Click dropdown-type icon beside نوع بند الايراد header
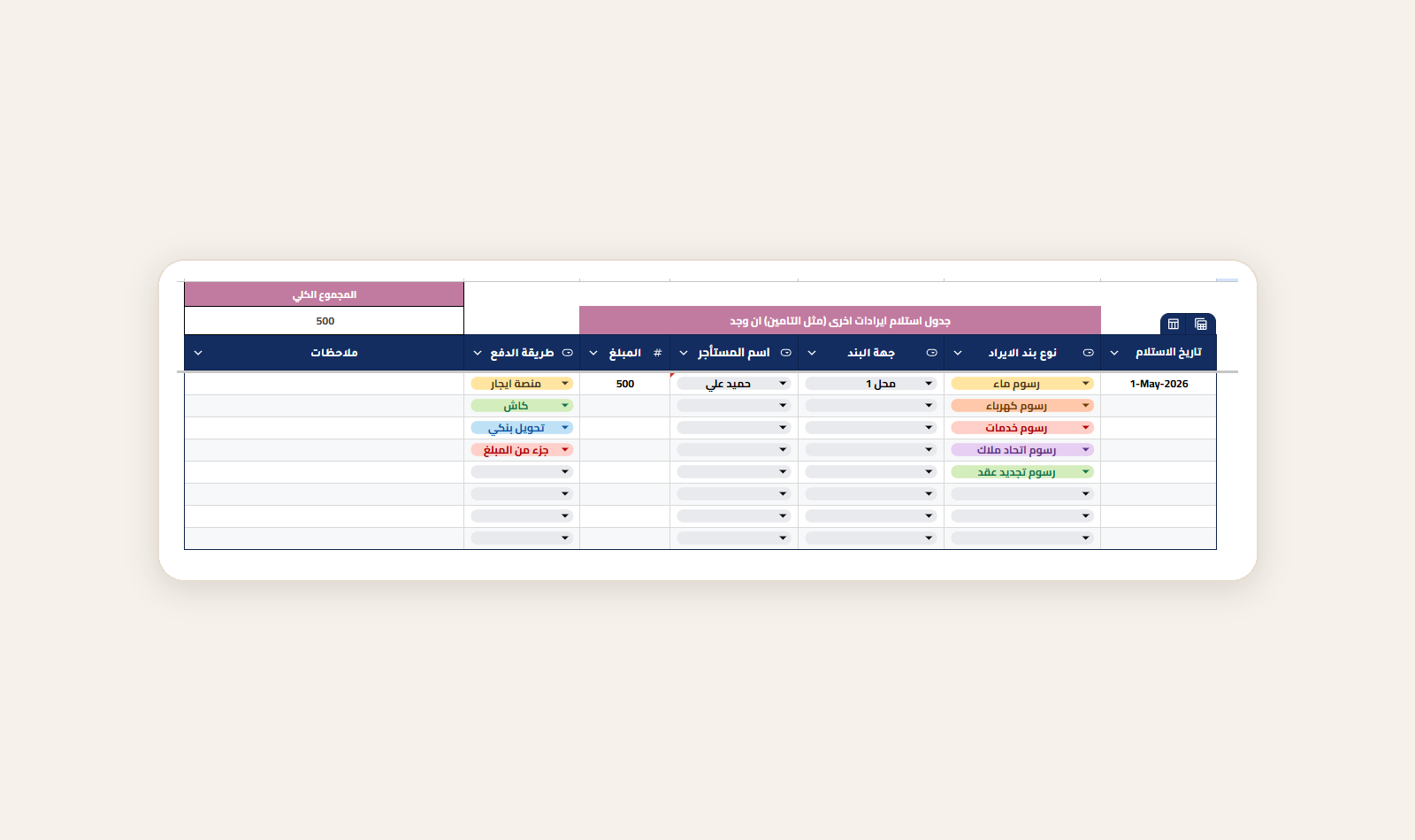Screen dimensions: 1415x840 (1088, 353)
